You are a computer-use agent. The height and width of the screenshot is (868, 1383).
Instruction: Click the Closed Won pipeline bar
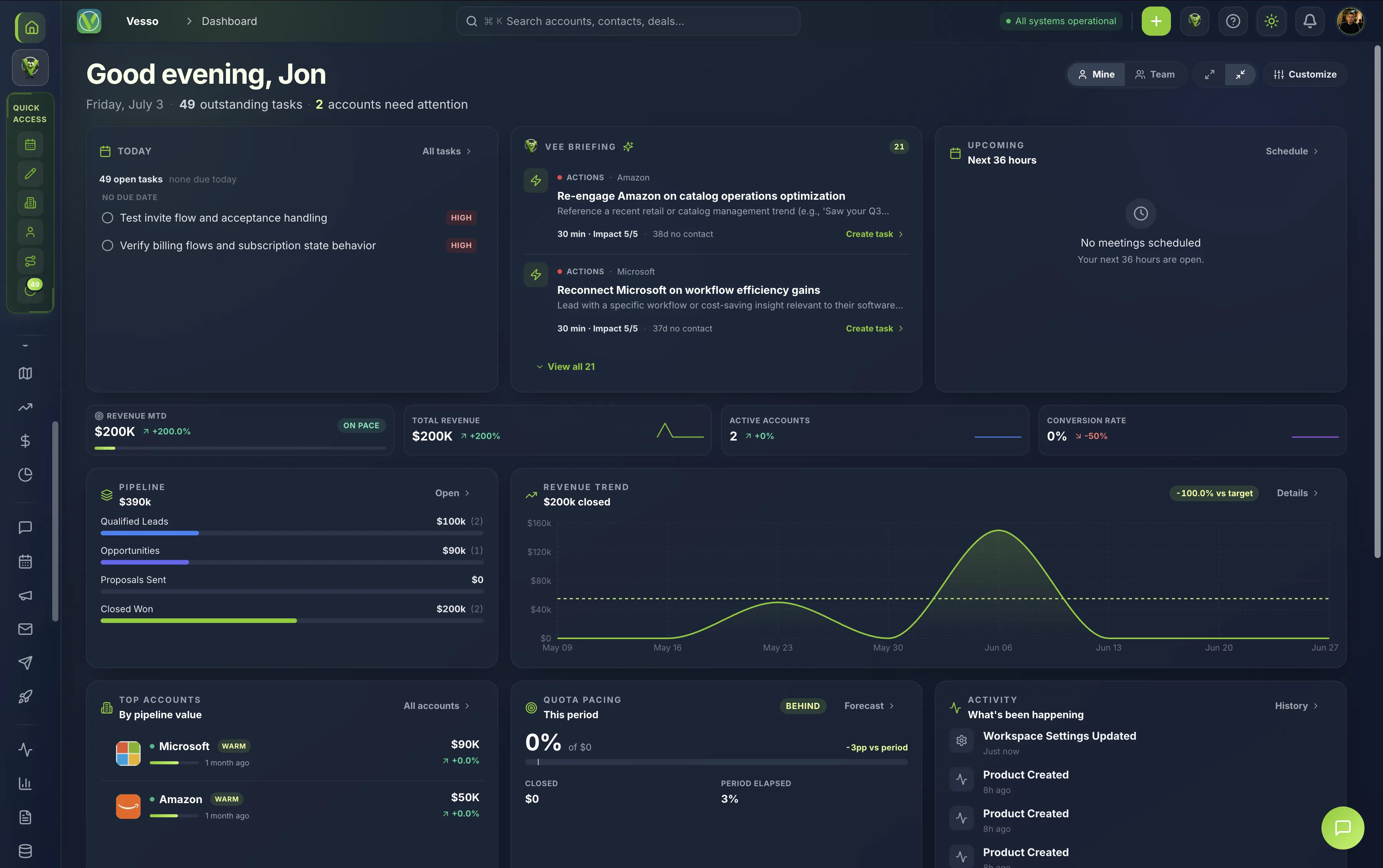coord(292,621)
